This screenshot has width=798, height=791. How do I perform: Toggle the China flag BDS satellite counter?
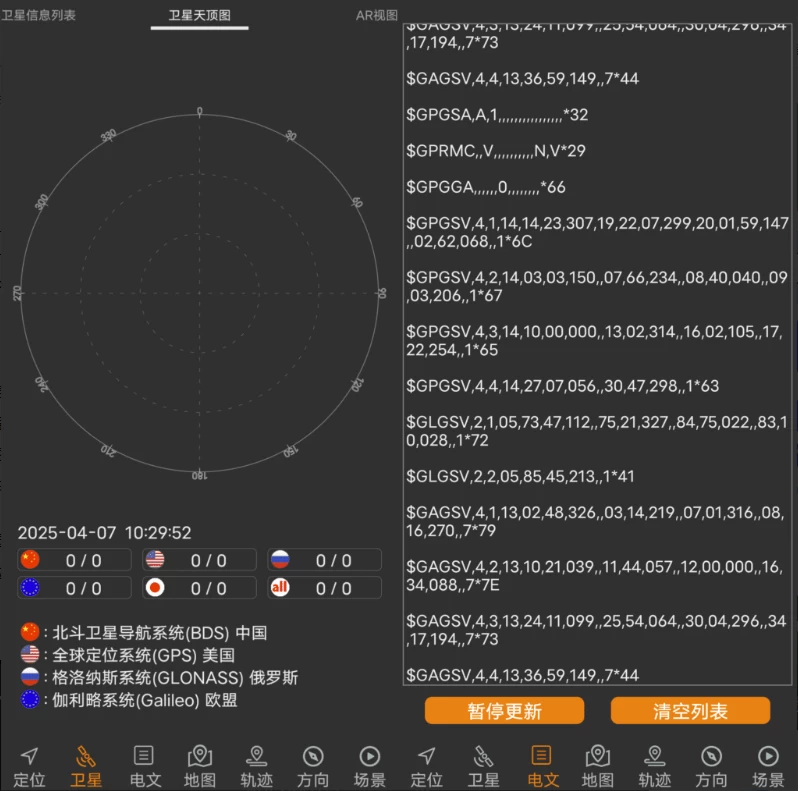(75, 560)
